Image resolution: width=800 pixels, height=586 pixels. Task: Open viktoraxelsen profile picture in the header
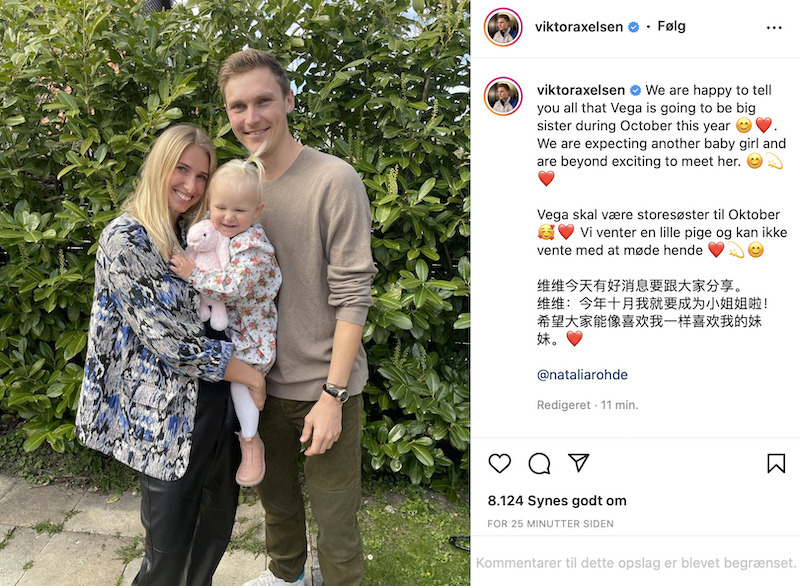pos(503,27)
